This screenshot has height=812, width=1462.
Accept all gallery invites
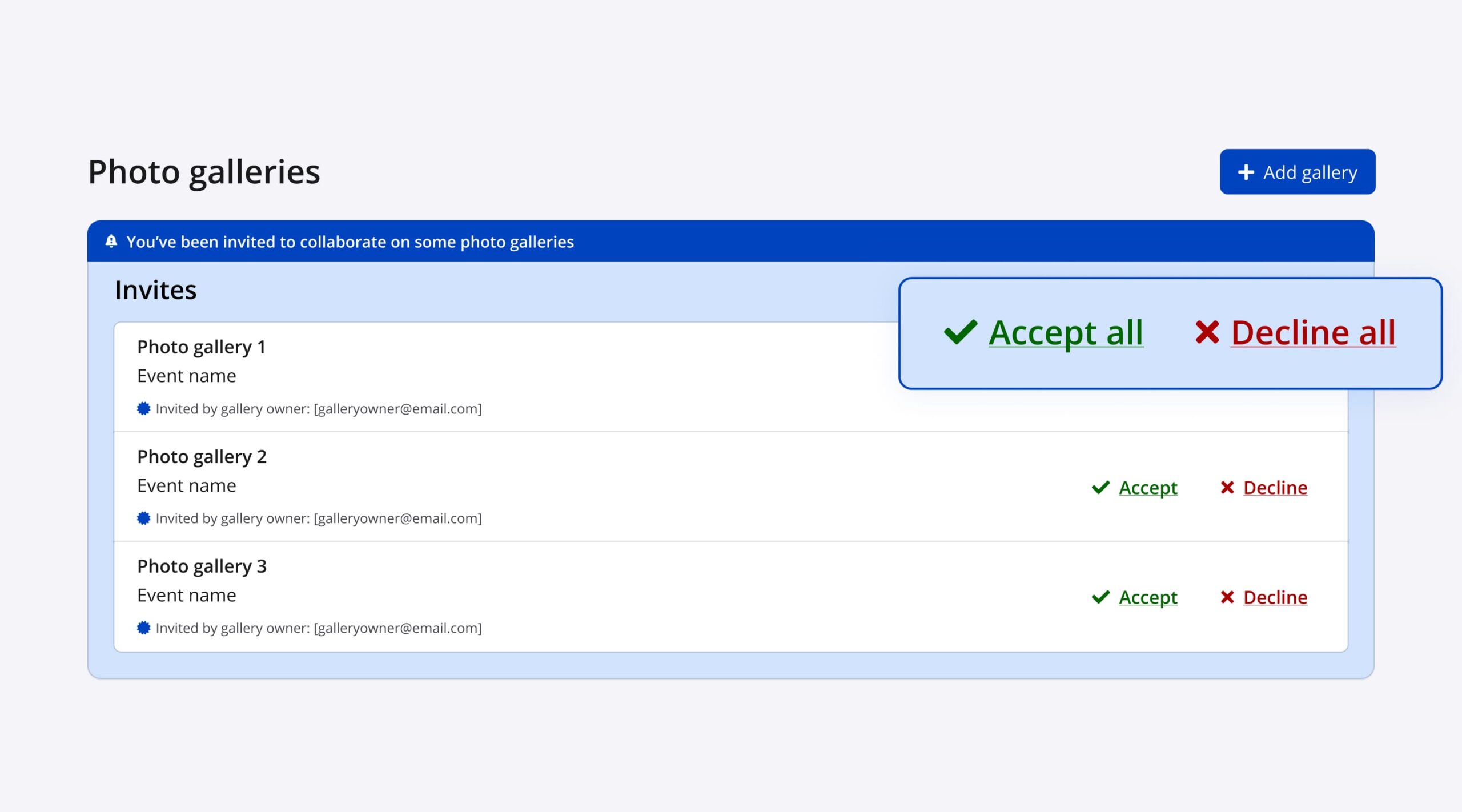pyautogui.click(x=1066, y=332)
